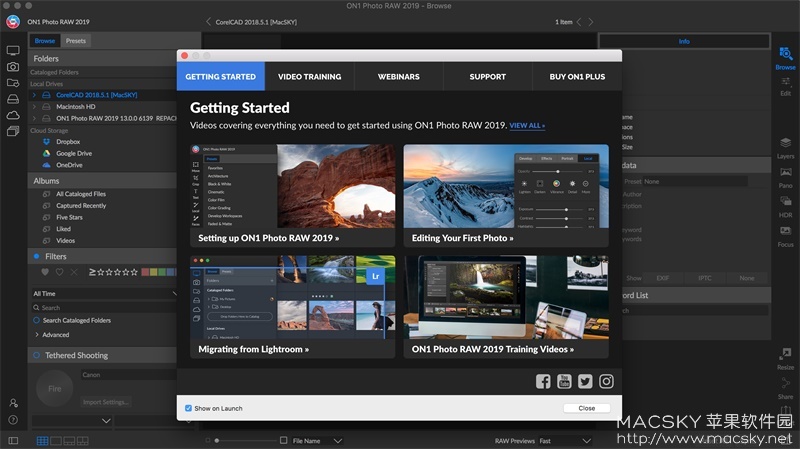The width and height of the screenshot is (800, 449).
Task: Open ON1 Photo RAW 2019 Training Videos thumbnail
Action: (506, 297)
